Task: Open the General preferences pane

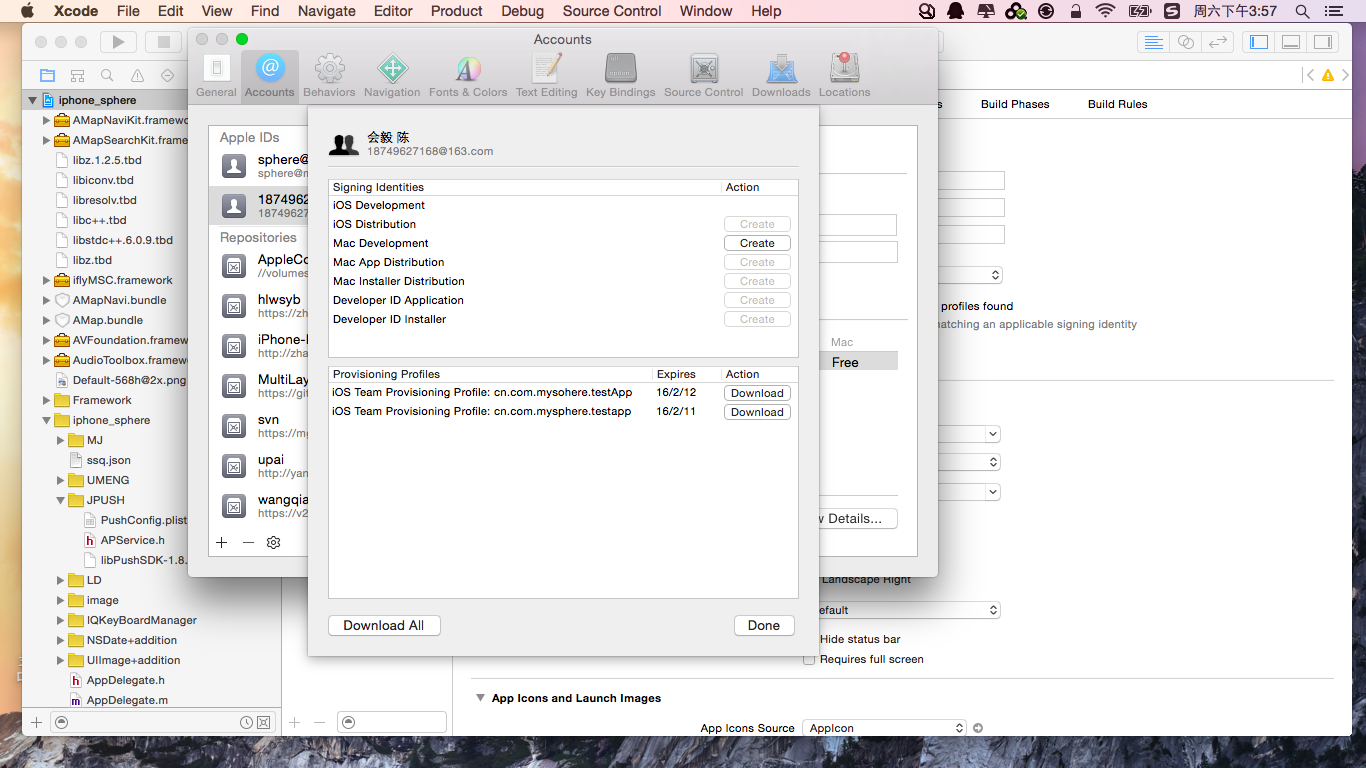Action: [216, 76]
